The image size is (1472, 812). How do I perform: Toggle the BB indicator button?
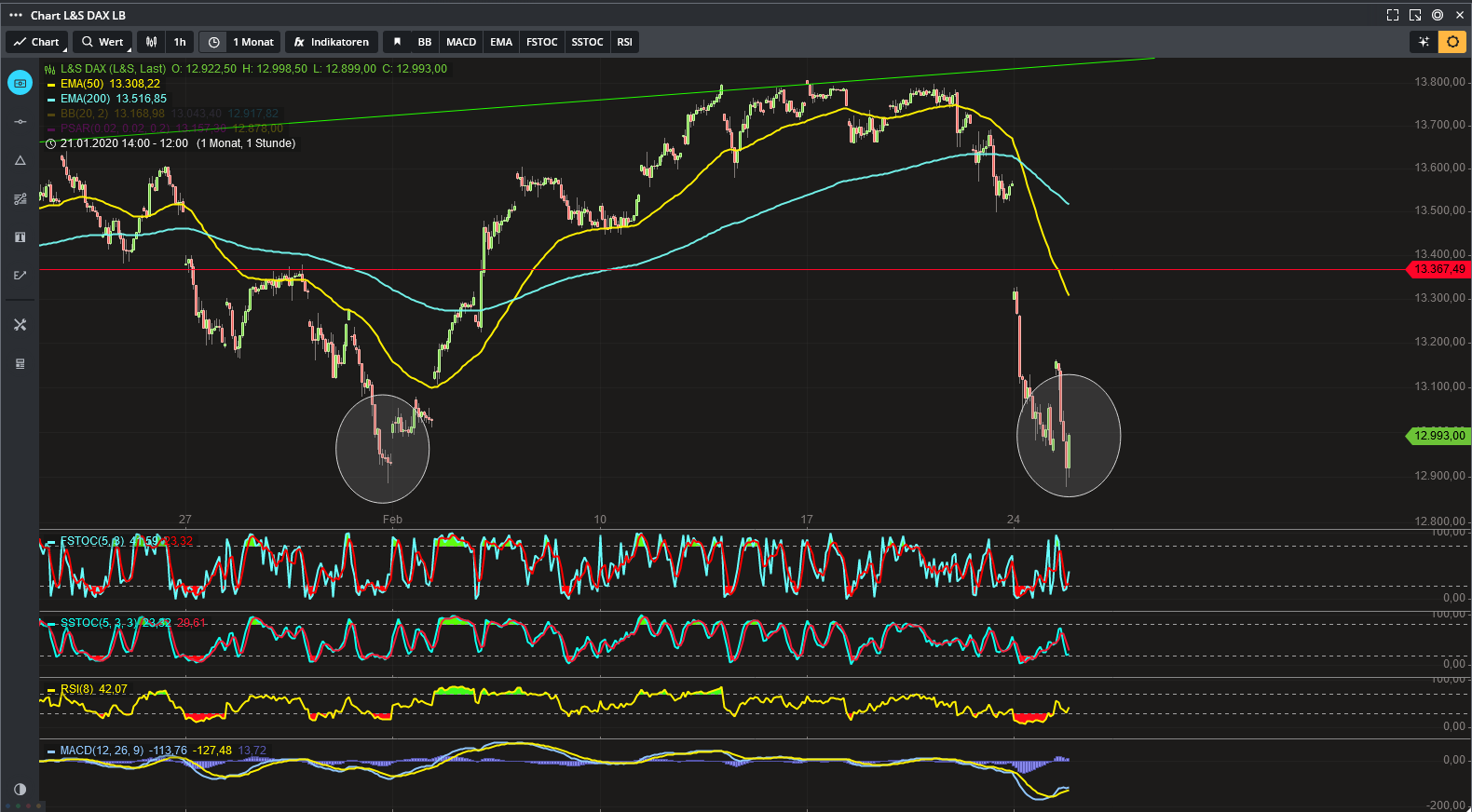coord(425,42)
